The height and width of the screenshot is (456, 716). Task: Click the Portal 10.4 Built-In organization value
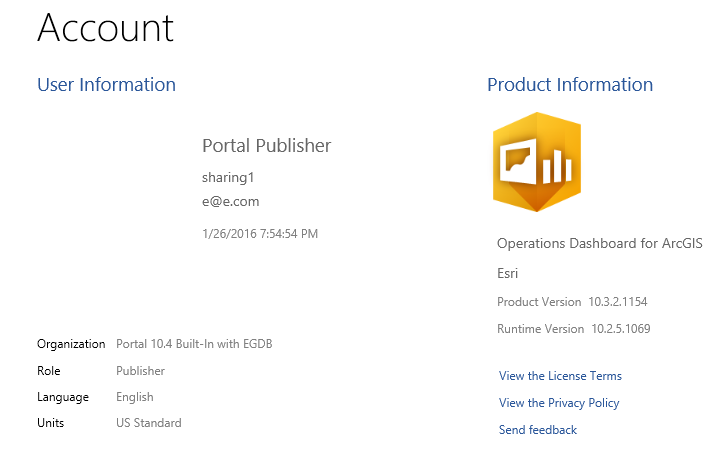(x=194, y=344)
